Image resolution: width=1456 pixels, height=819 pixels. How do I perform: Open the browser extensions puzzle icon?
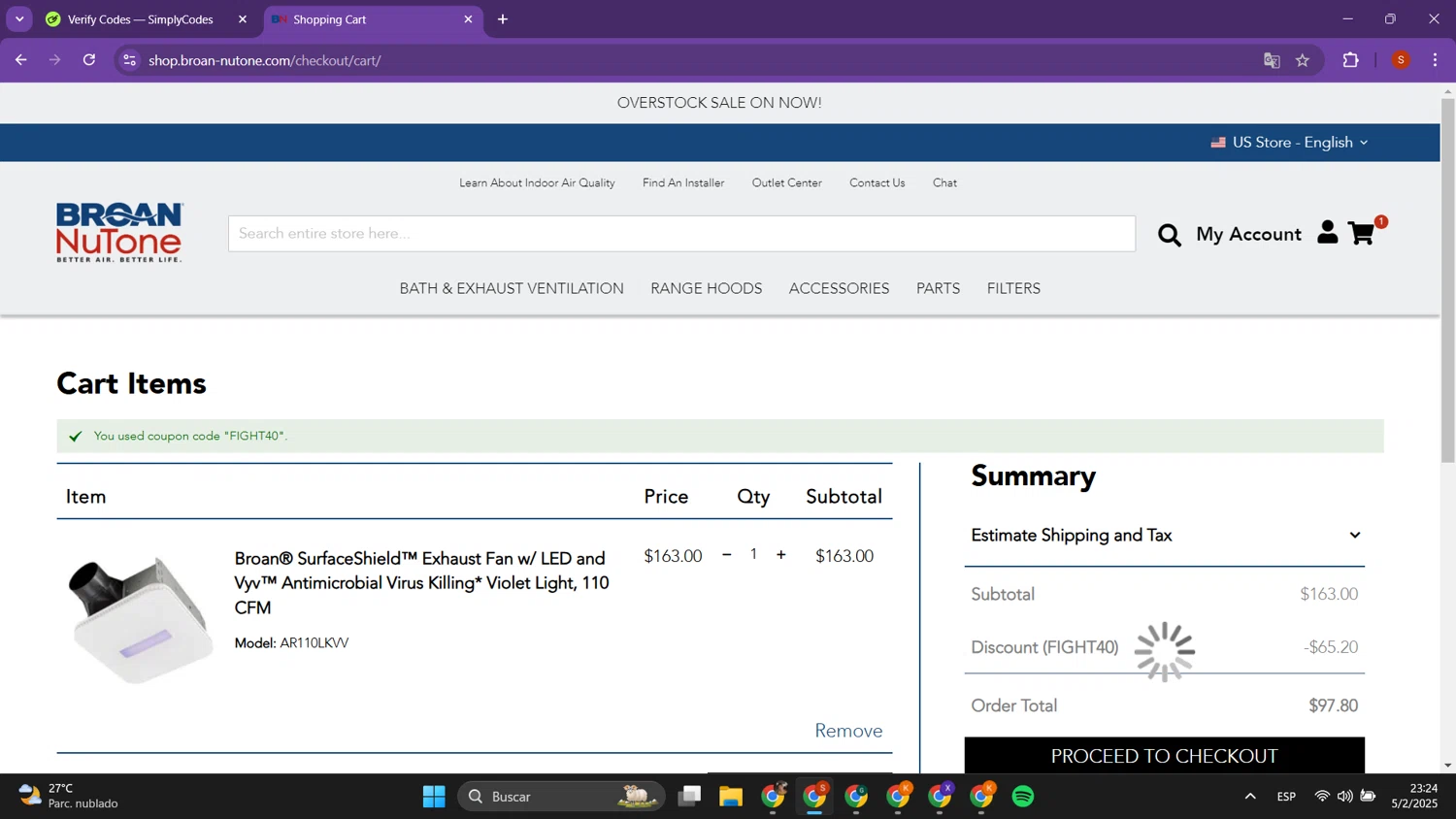click(x=1350, y=60)
